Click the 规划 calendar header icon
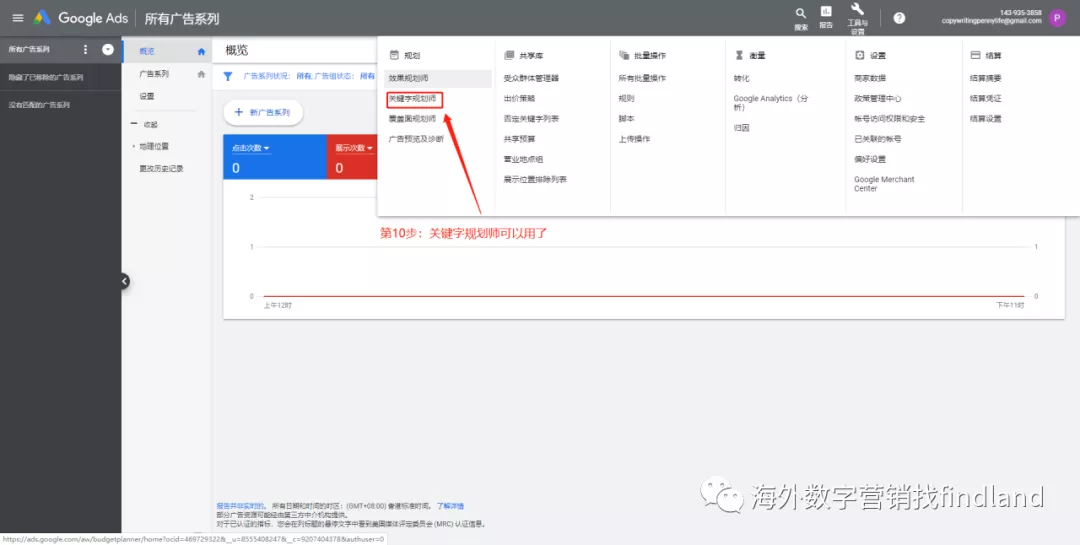 click(394, 55)
